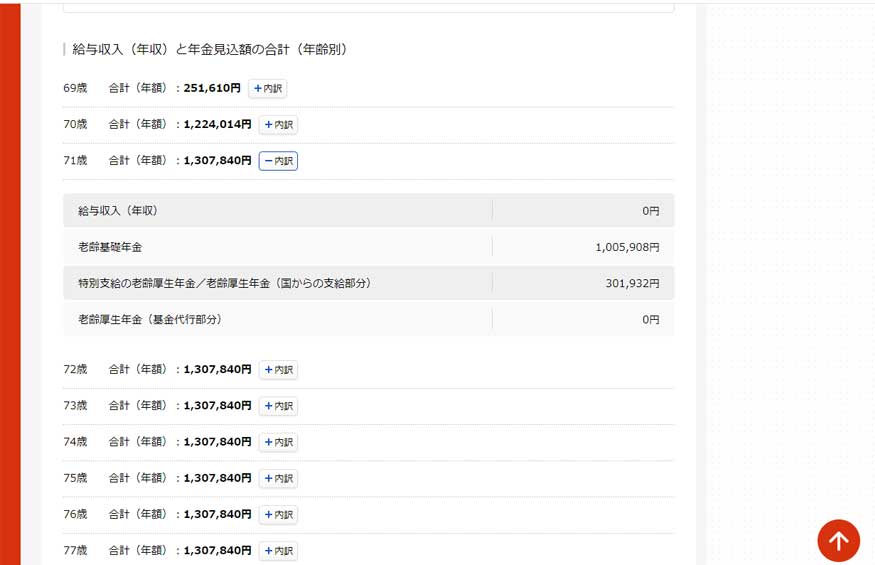Image resolution: width=875 pixels, height=565 pixels.
Task: Expand the 内訳 button for 76歳
Action: pos(278,515)
